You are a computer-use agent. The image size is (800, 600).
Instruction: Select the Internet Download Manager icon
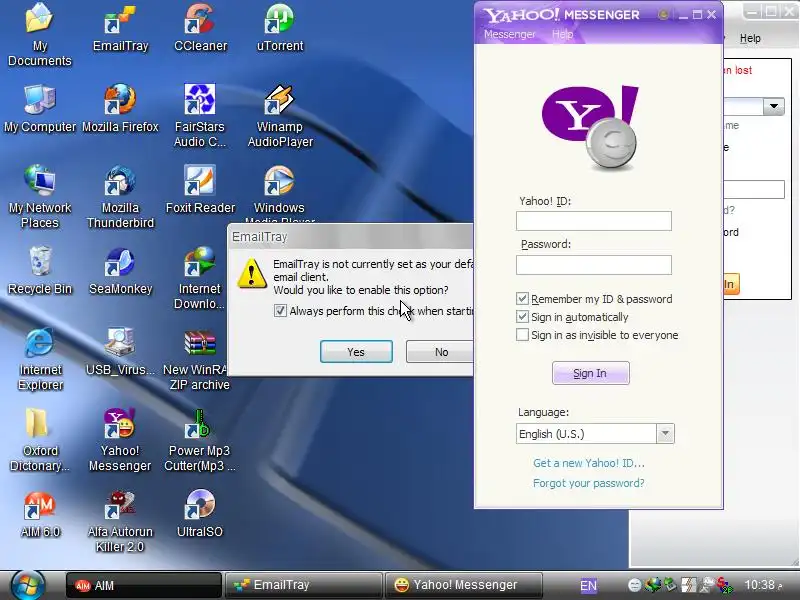[200, 278]
